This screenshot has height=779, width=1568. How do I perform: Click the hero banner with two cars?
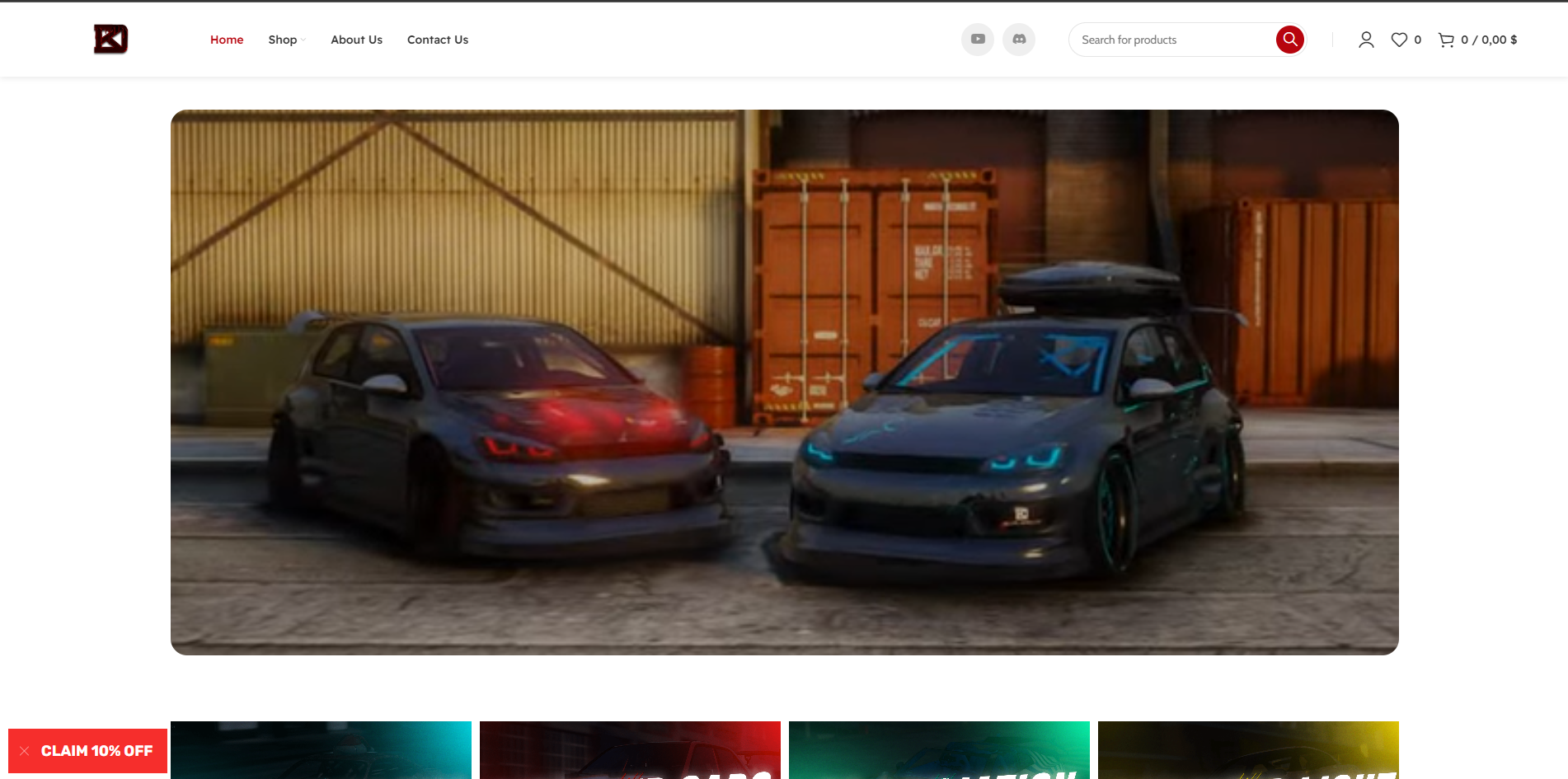pos(784,382)
